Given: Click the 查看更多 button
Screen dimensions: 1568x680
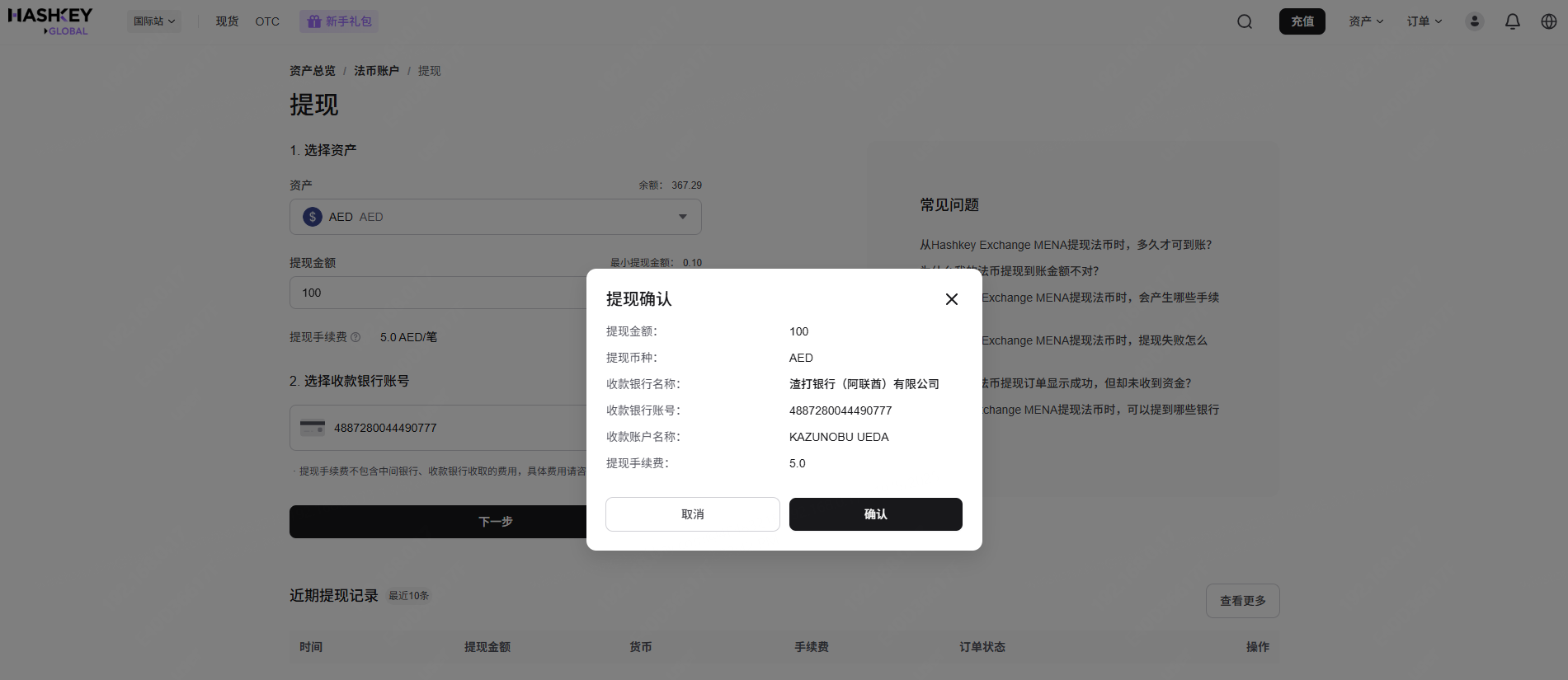Looking at the screenshot, I should point(1243,601).
